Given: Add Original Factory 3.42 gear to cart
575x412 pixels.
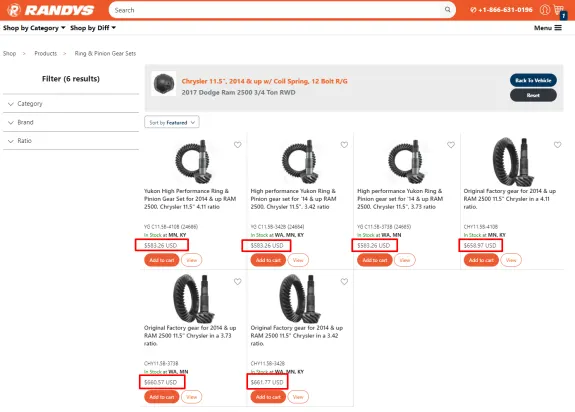Looking at the screenshot, I should [268, 397].
